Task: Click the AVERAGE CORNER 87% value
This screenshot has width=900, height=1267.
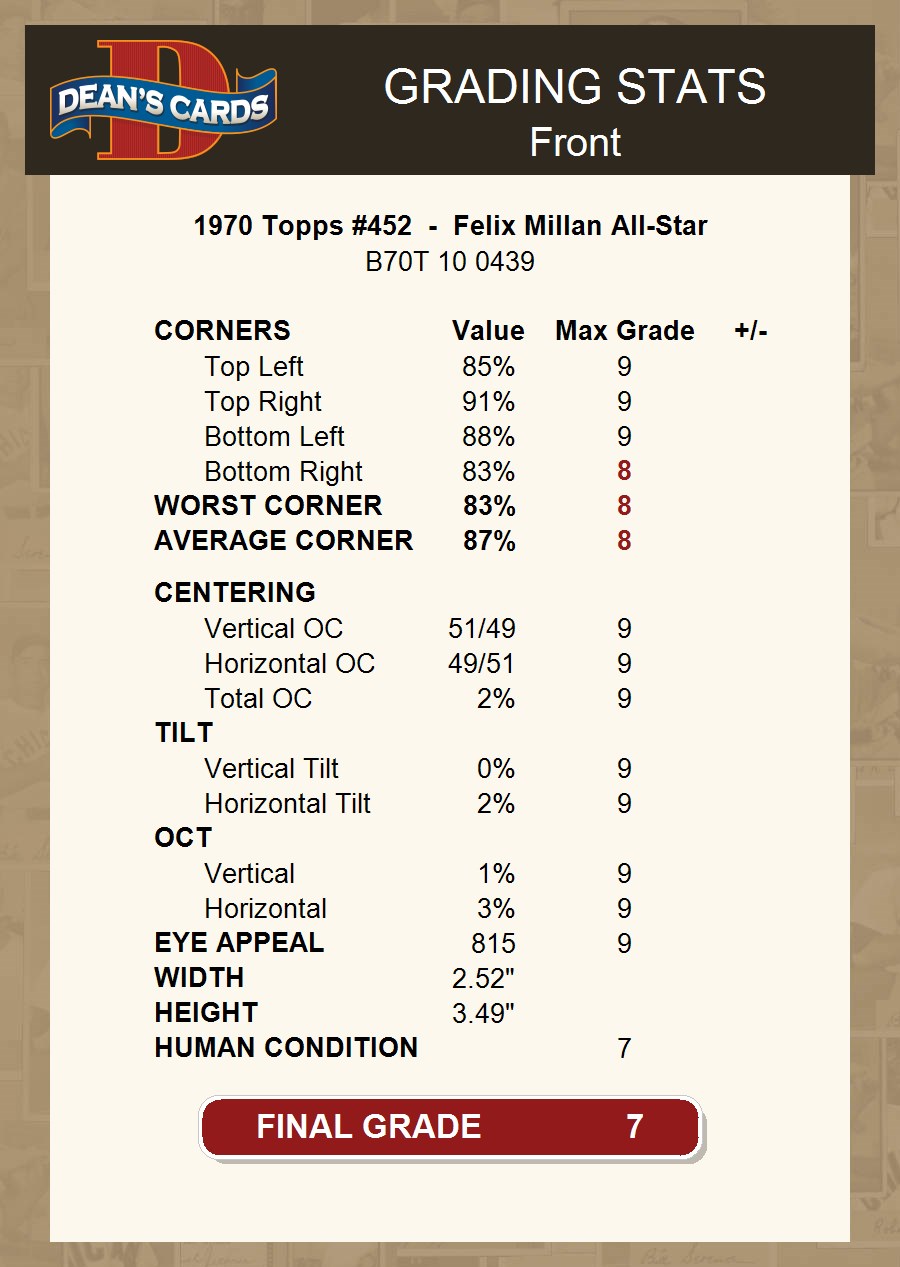Action: (x=489, y=541)
